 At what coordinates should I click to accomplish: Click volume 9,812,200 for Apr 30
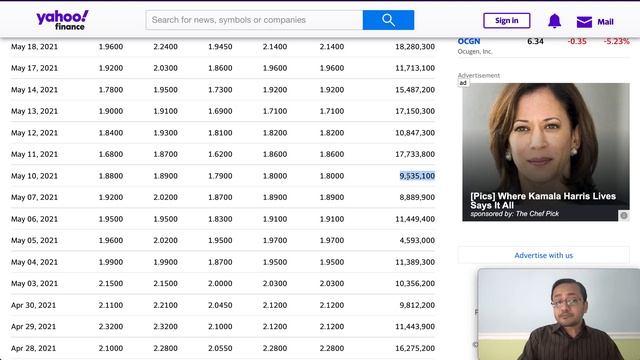[417, 305]
